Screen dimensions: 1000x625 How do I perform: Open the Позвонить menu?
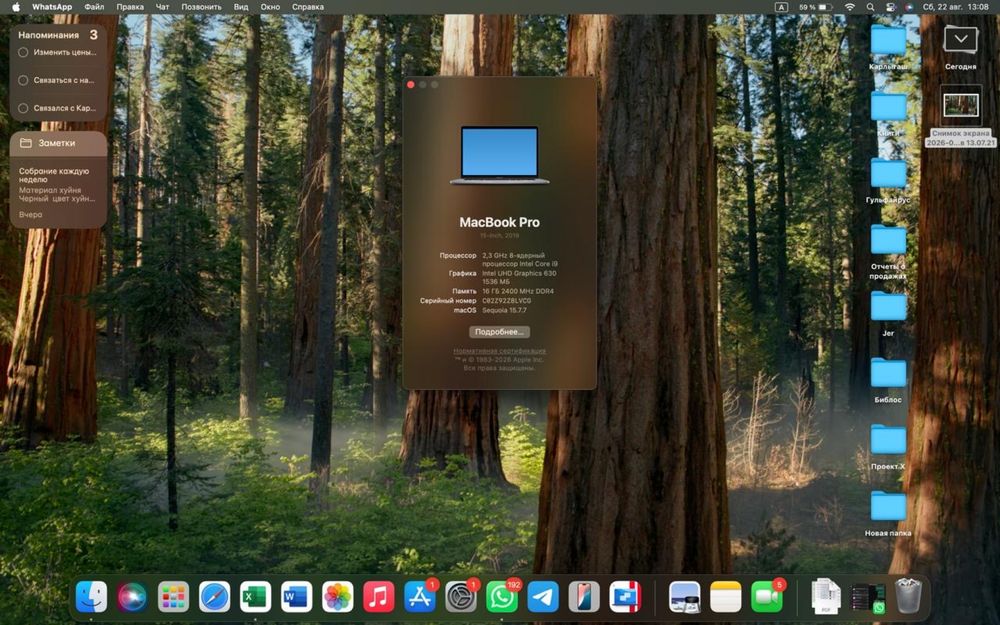(202, 7)
